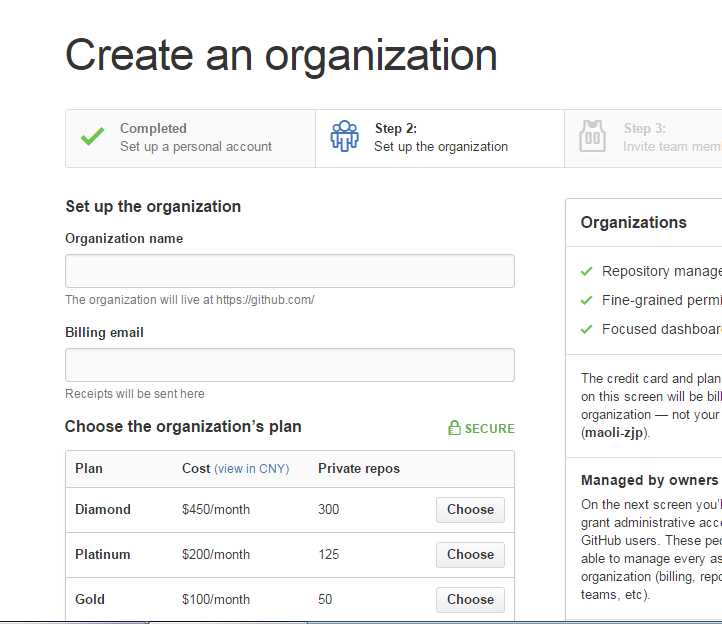
Task: Click the $100/month cost cell
Action: (x=216, y=599)
